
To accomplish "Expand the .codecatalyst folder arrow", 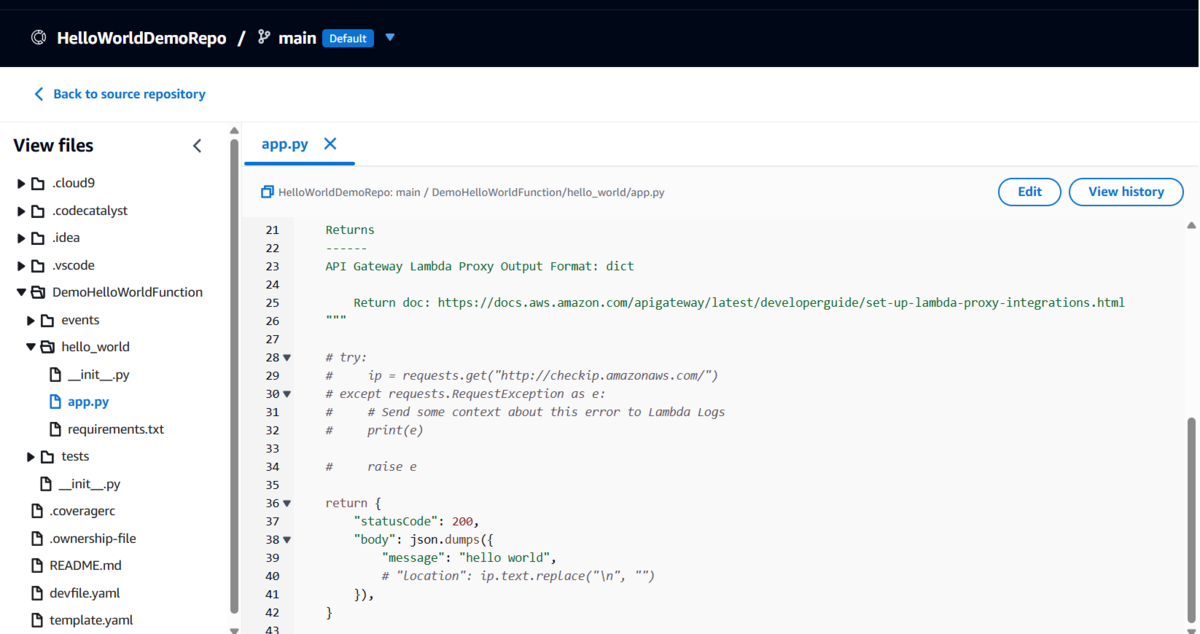I will click(x=21, y=211).
